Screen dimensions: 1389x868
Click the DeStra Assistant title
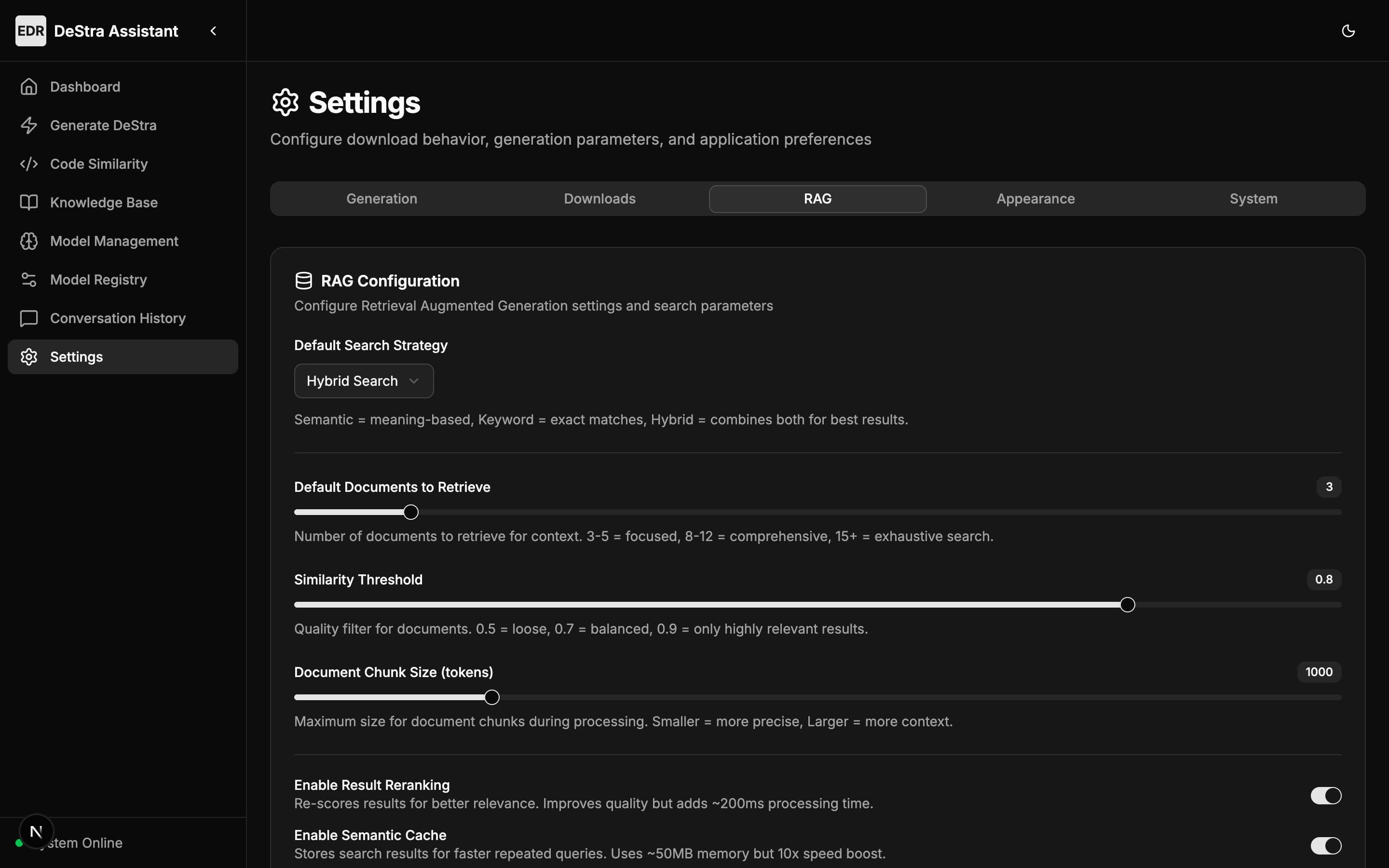(116, 31)
